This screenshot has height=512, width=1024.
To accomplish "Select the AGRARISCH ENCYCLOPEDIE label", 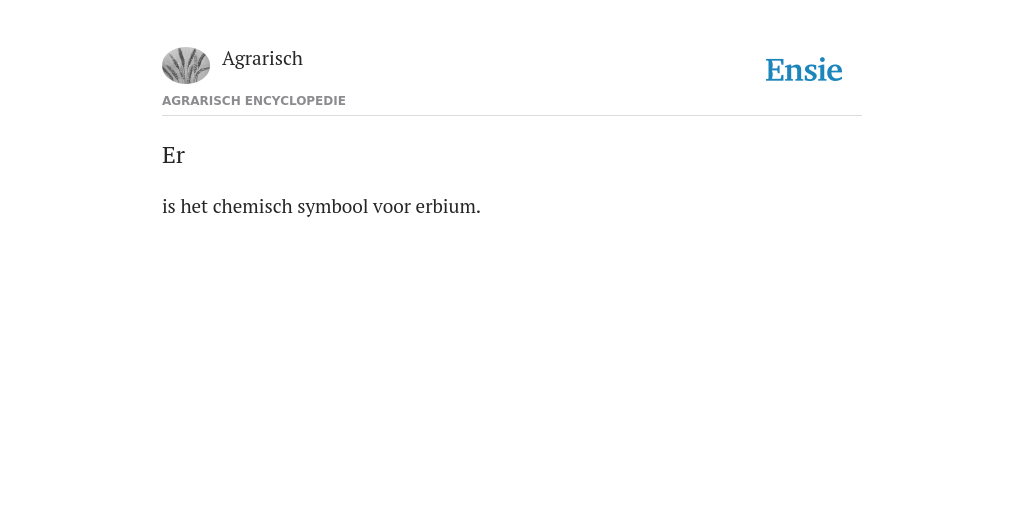I will point(253,101).
